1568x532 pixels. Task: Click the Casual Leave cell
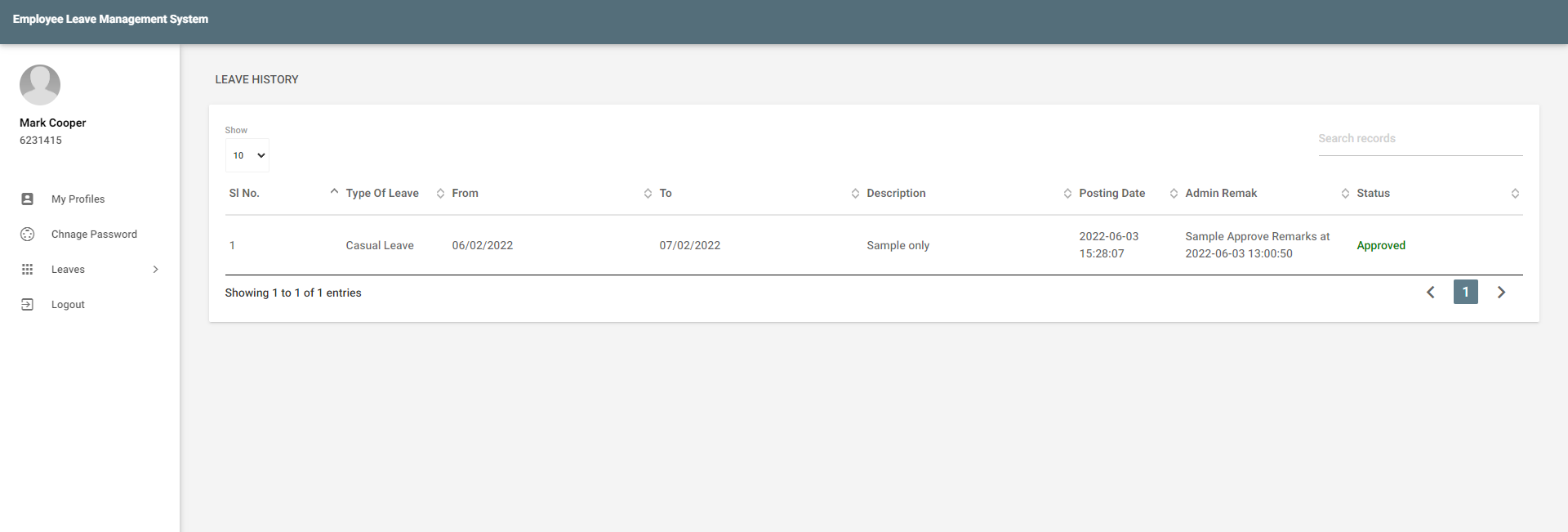(380, 245)
